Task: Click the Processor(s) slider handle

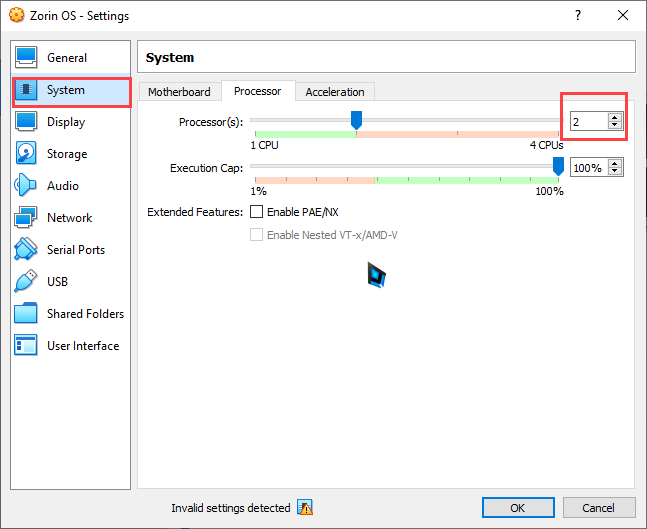Action: click(x=357, y=120)
